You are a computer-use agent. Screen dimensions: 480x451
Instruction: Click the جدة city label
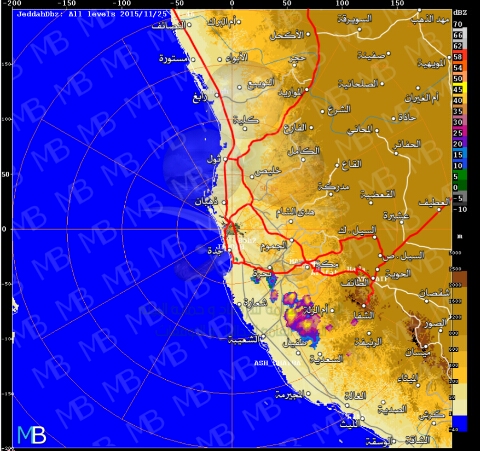click(x=215, y=251)
